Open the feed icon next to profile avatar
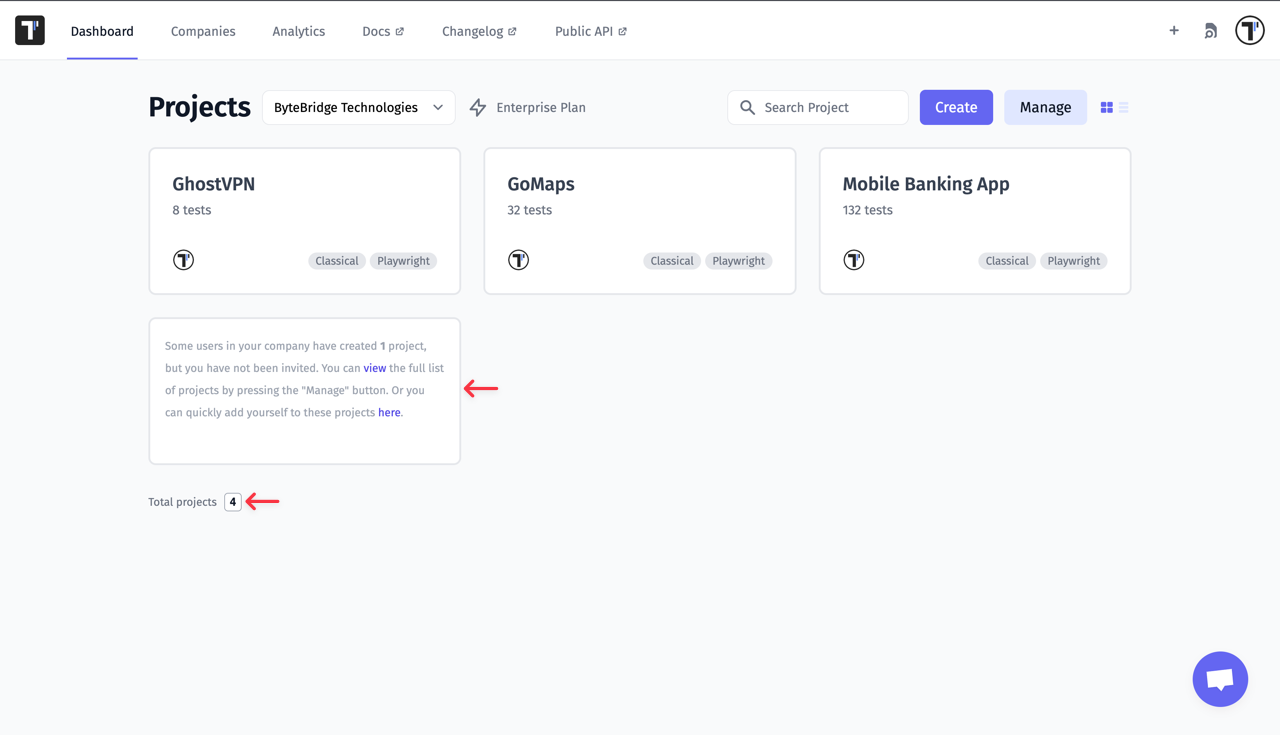The width and height of the screenshot is (1280, 735). [x=1210, y=31]
